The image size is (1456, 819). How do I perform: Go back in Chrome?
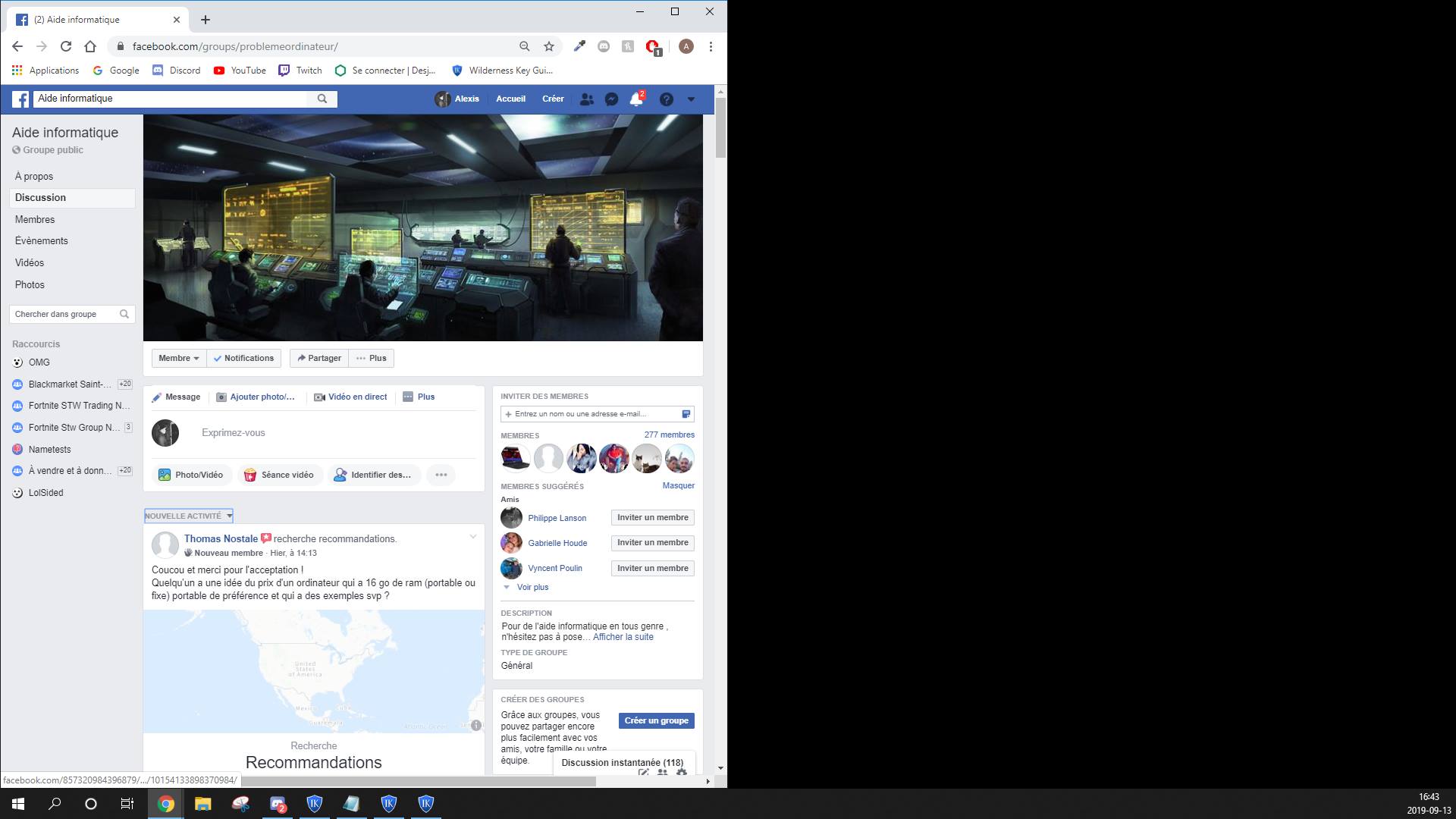[17, 46]
